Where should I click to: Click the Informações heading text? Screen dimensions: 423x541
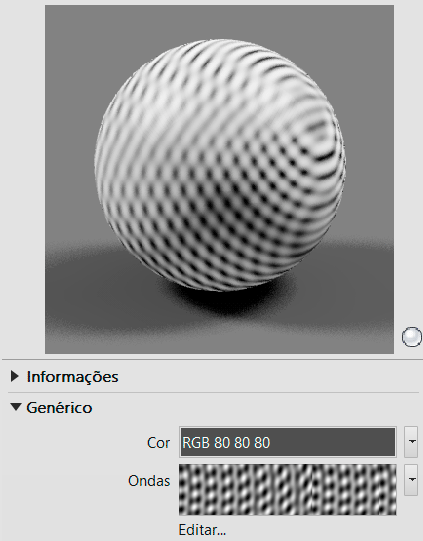[x=72, y=376]
